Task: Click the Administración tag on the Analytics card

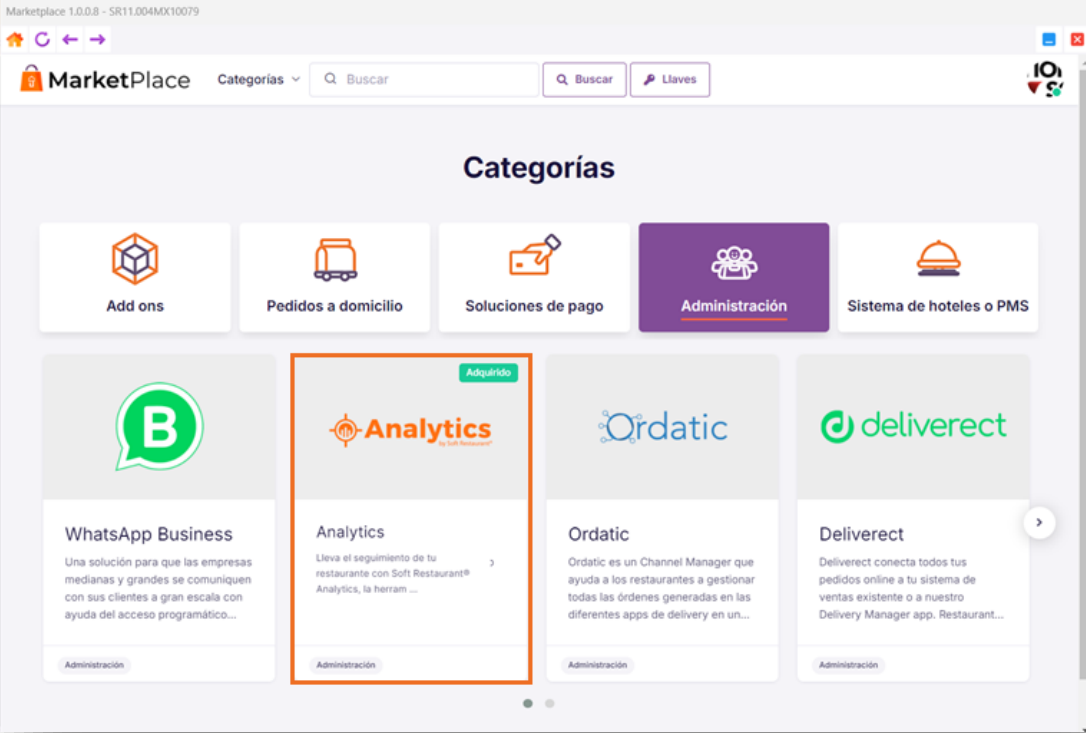Action: coord(346,665)
